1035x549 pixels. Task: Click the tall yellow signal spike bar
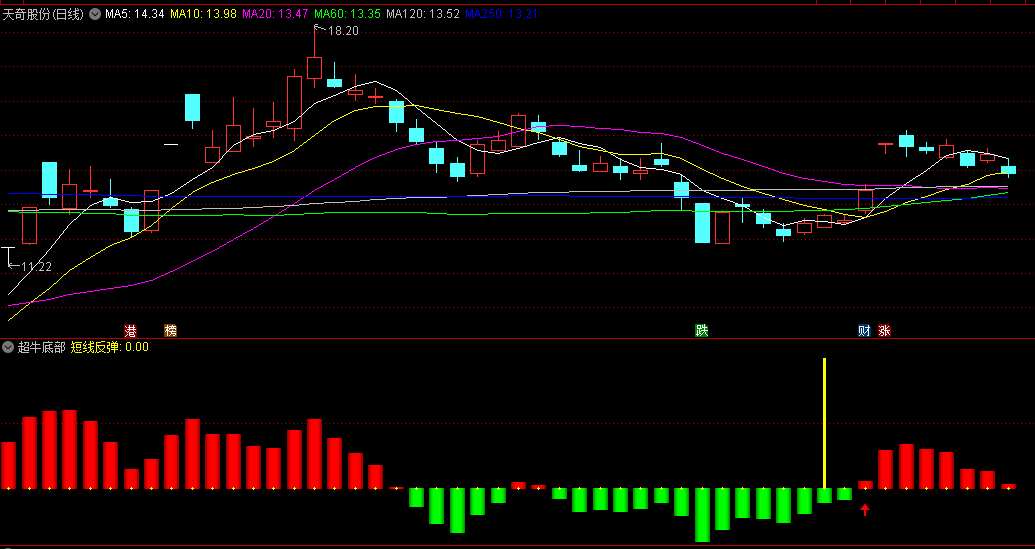pyautogui.click(x=824, y=424)
